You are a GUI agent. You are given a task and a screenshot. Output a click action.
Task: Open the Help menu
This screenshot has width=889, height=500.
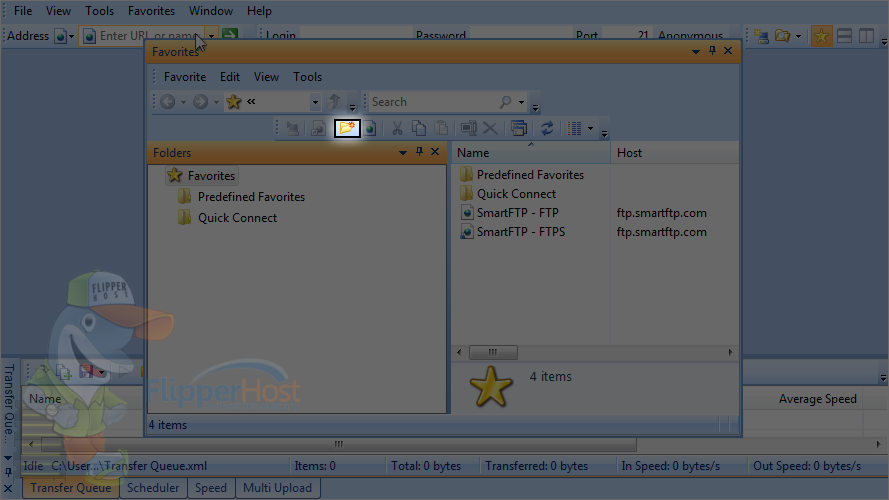click(x=259, y=11)
